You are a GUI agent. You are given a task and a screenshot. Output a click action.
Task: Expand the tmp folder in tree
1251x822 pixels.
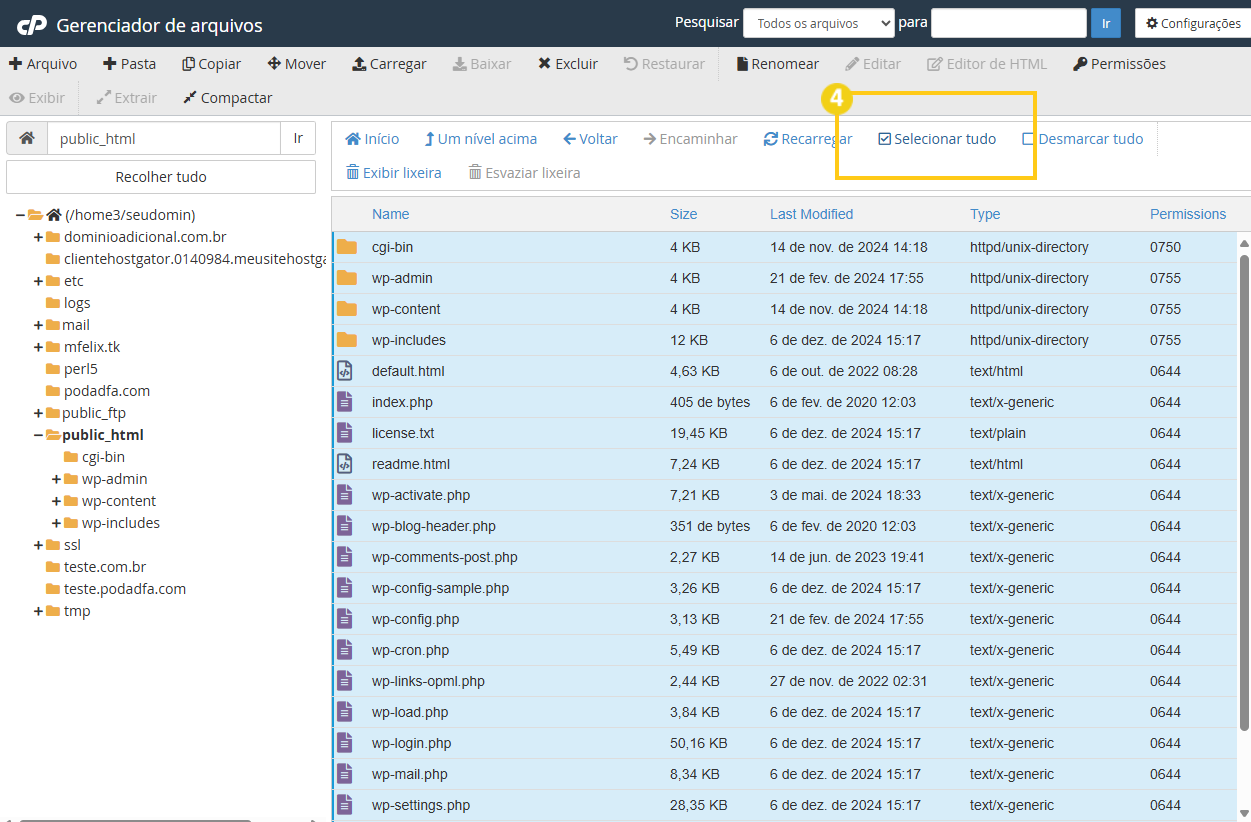(x=38, y=611)
